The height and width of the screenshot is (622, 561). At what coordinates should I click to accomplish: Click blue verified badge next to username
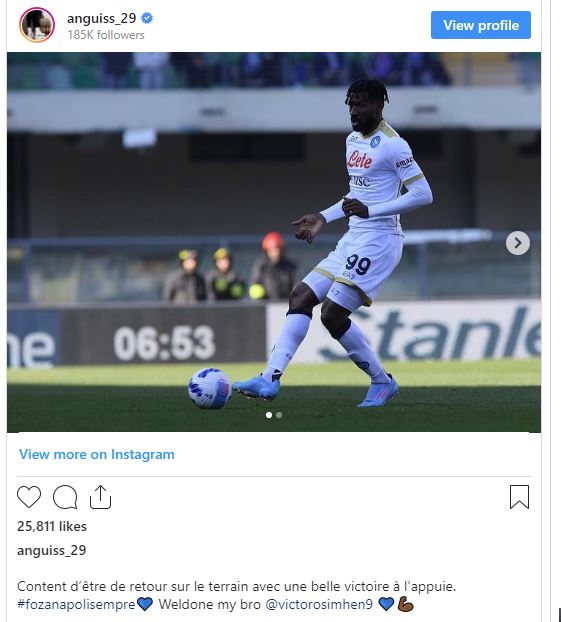pyautogui.click(x=147, y=18)
